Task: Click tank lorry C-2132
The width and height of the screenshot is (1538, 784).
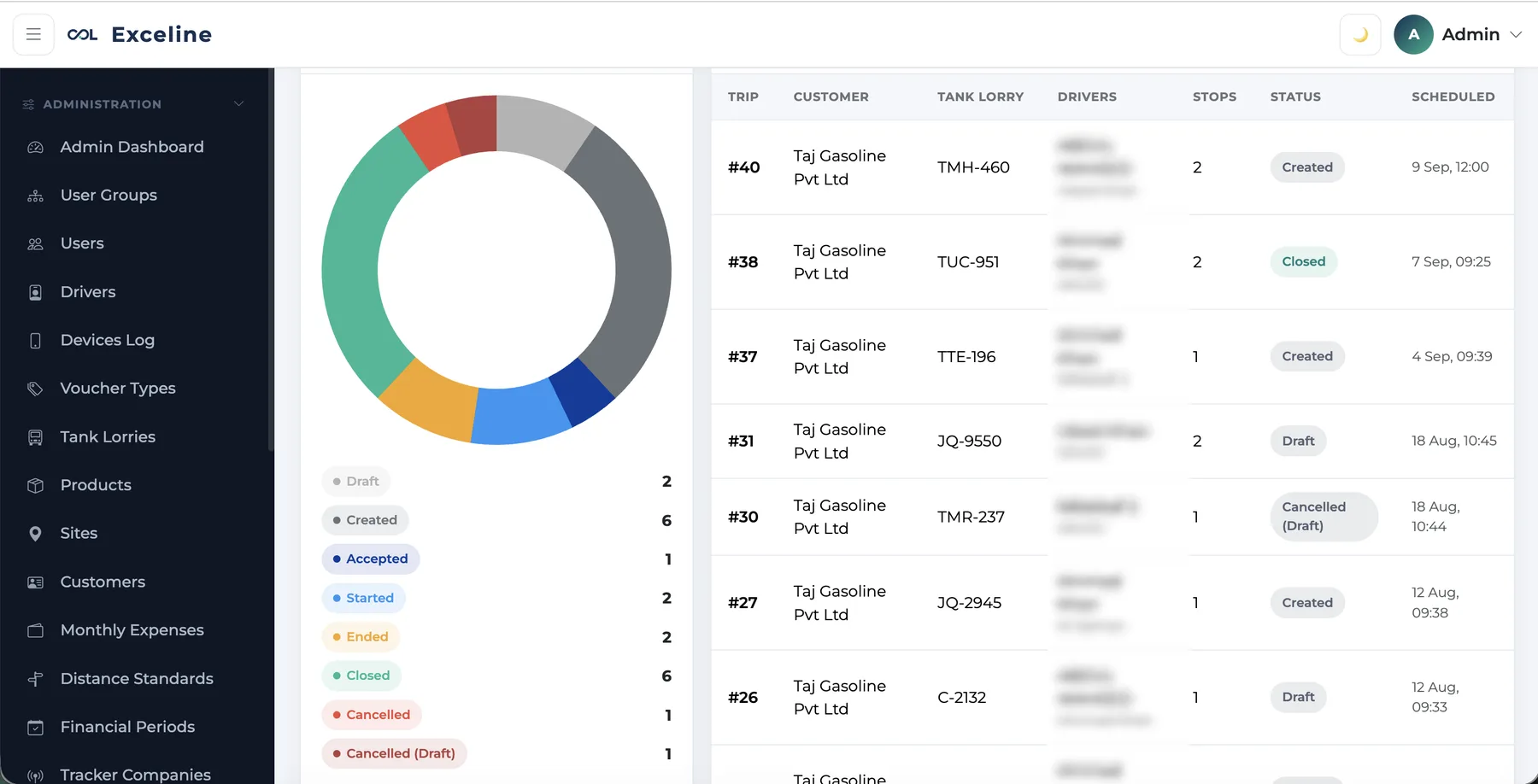Action: coord(961,698)
